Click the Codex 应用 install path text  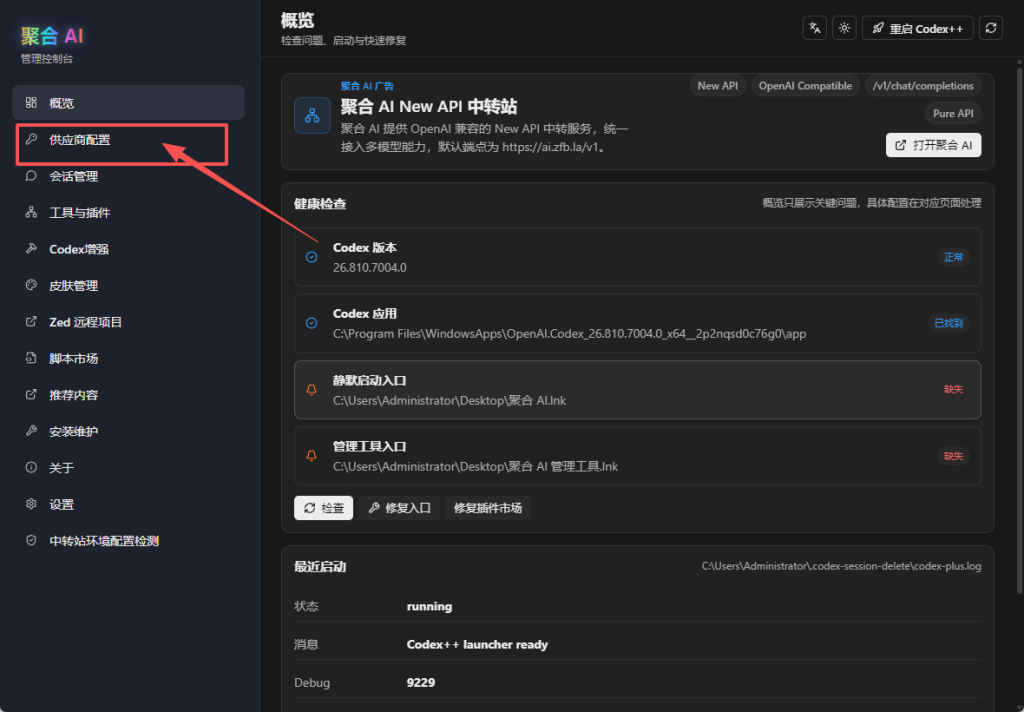(569, 334)
